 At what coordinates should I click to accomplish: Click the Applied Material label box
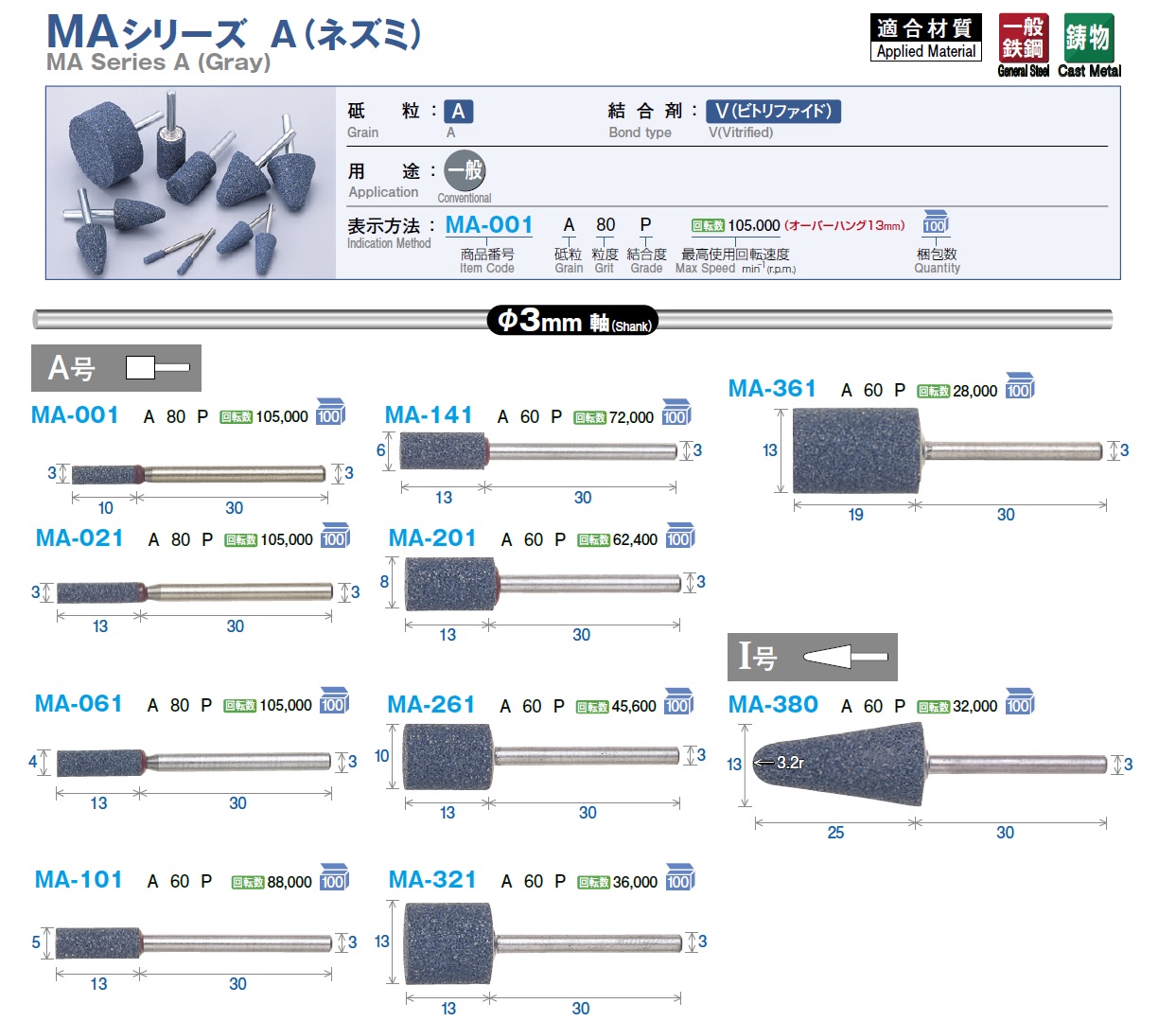(926, 39)
